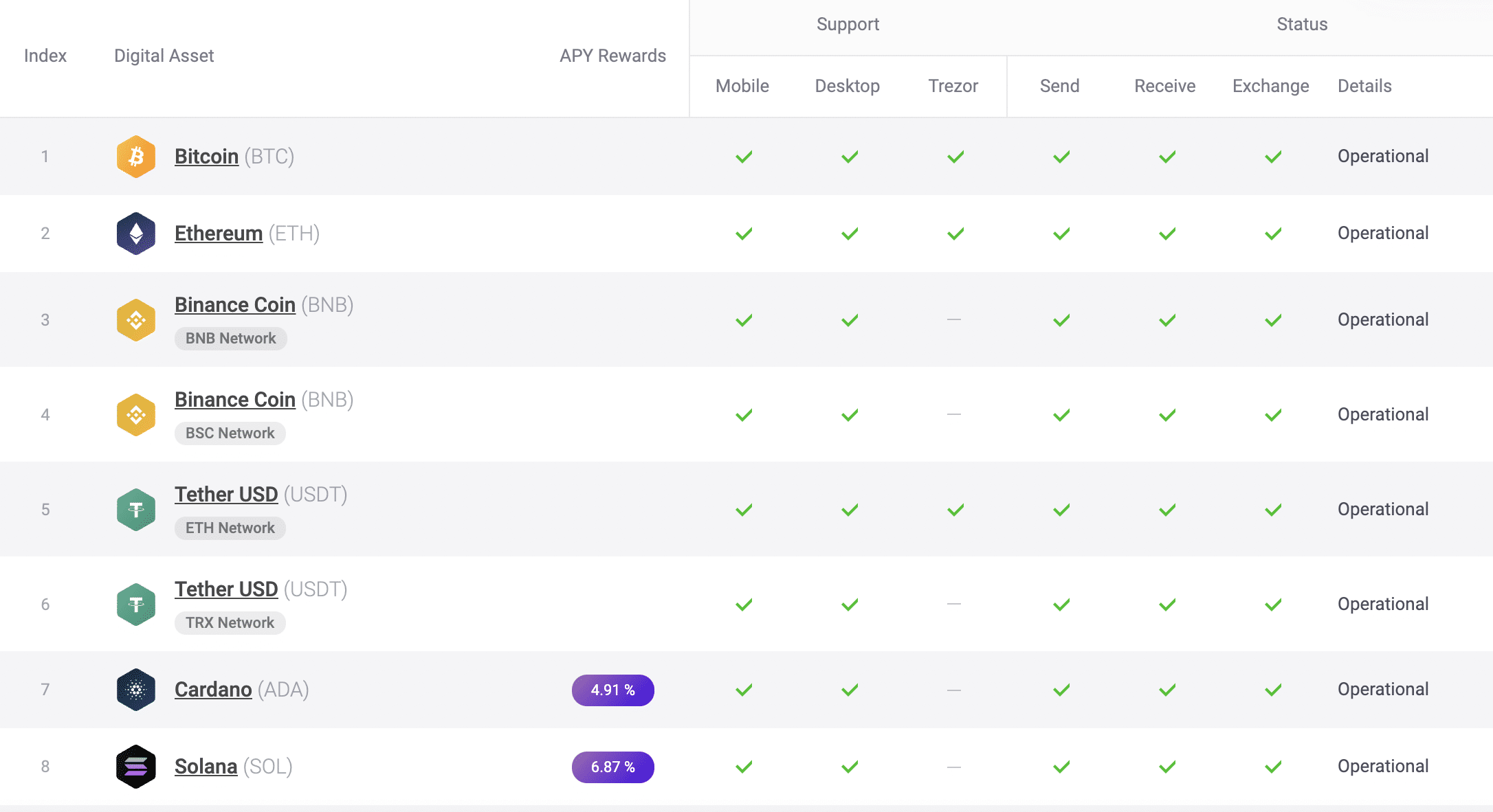Image resolution: width=1493 pixels, height=812 pixels.
Task: Click Operational status in Cardano row
Action: pyautogui.click(x=1383, y=690)
